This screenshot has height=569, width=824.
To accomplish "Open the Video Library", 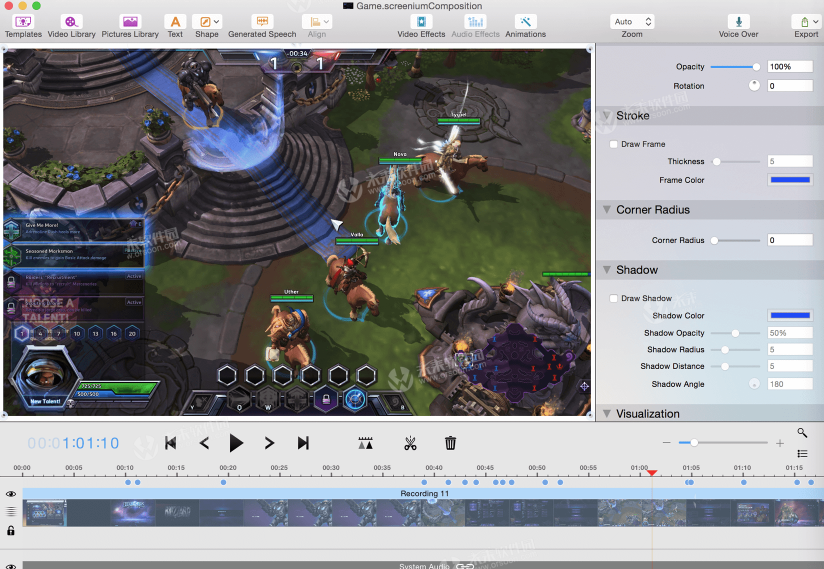I will 72,22.
